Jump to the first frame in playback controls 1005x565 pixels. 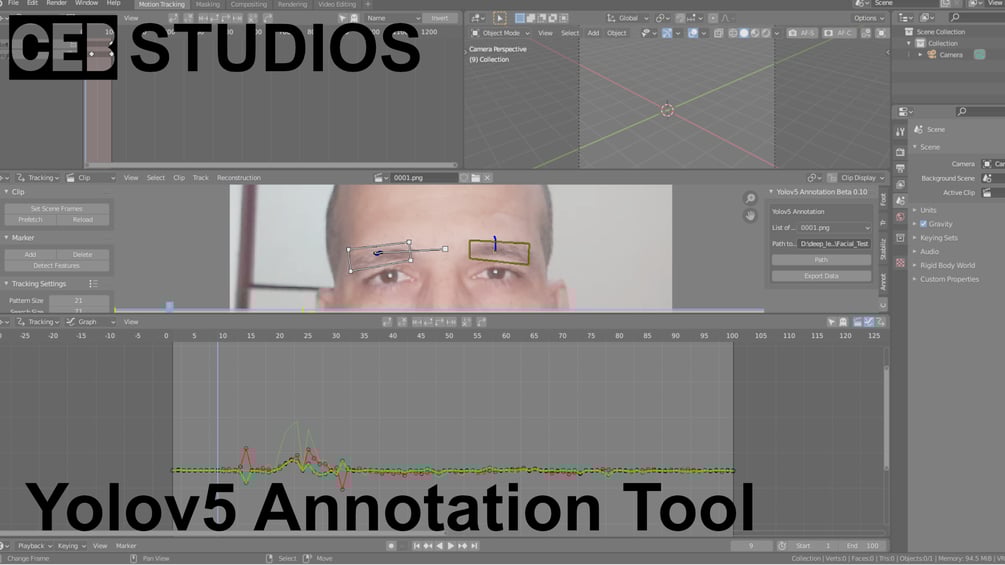[x=416, y=546]
